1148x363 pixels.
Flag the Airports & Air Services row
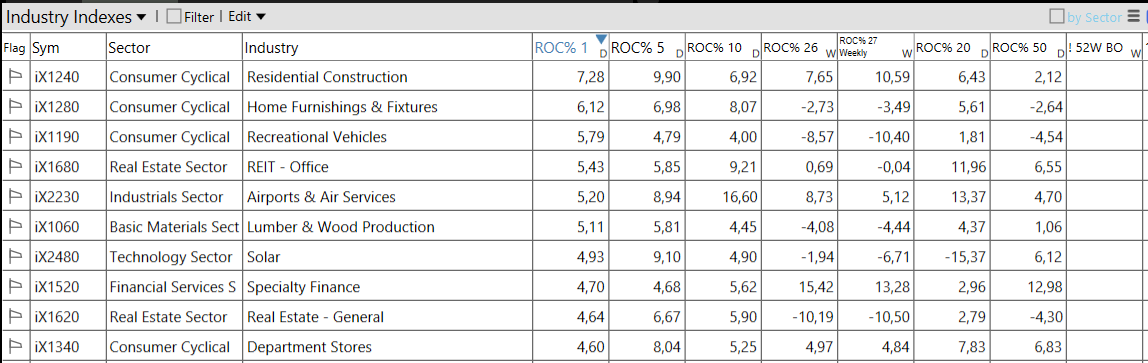[x=15, y=197]
